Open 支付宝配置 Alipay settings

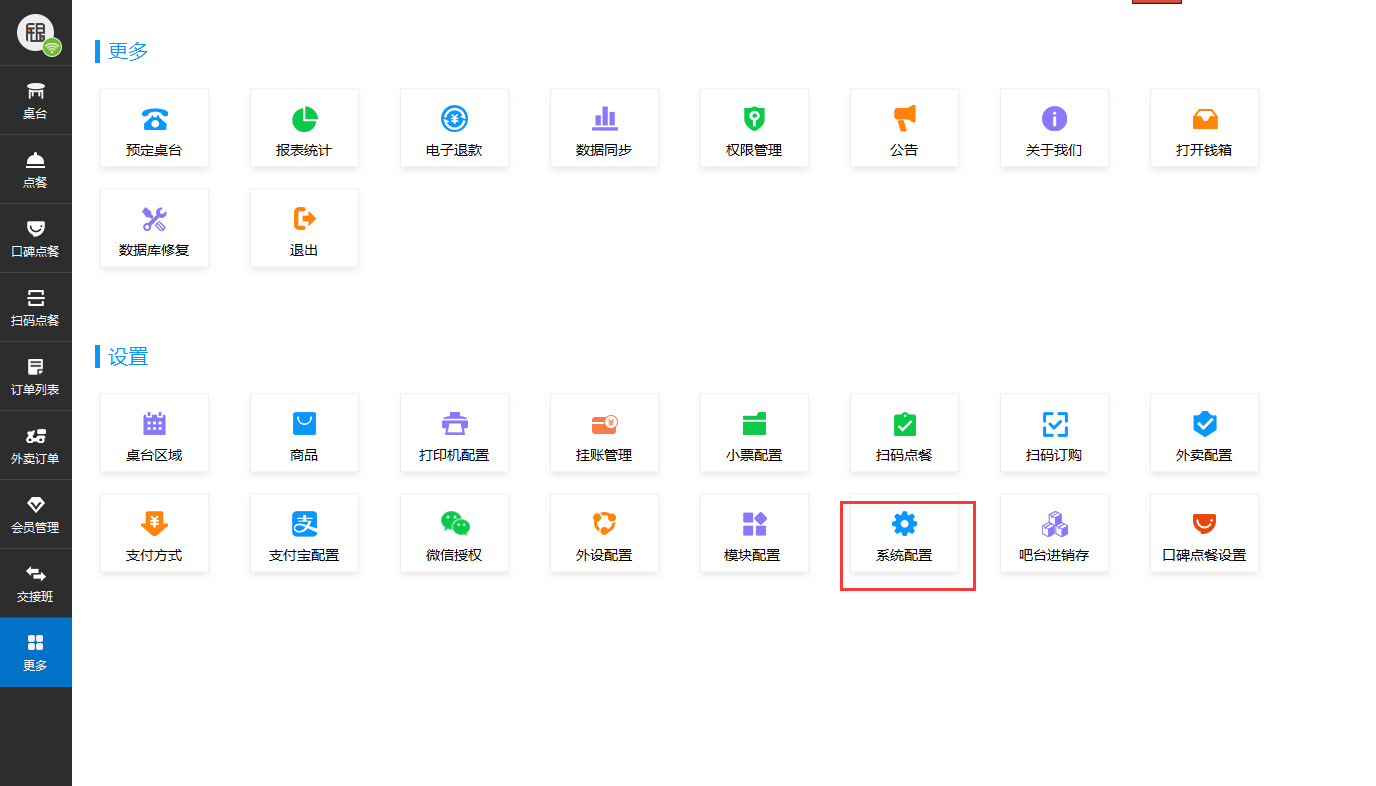pyautogui.click(x=305, y=533)
